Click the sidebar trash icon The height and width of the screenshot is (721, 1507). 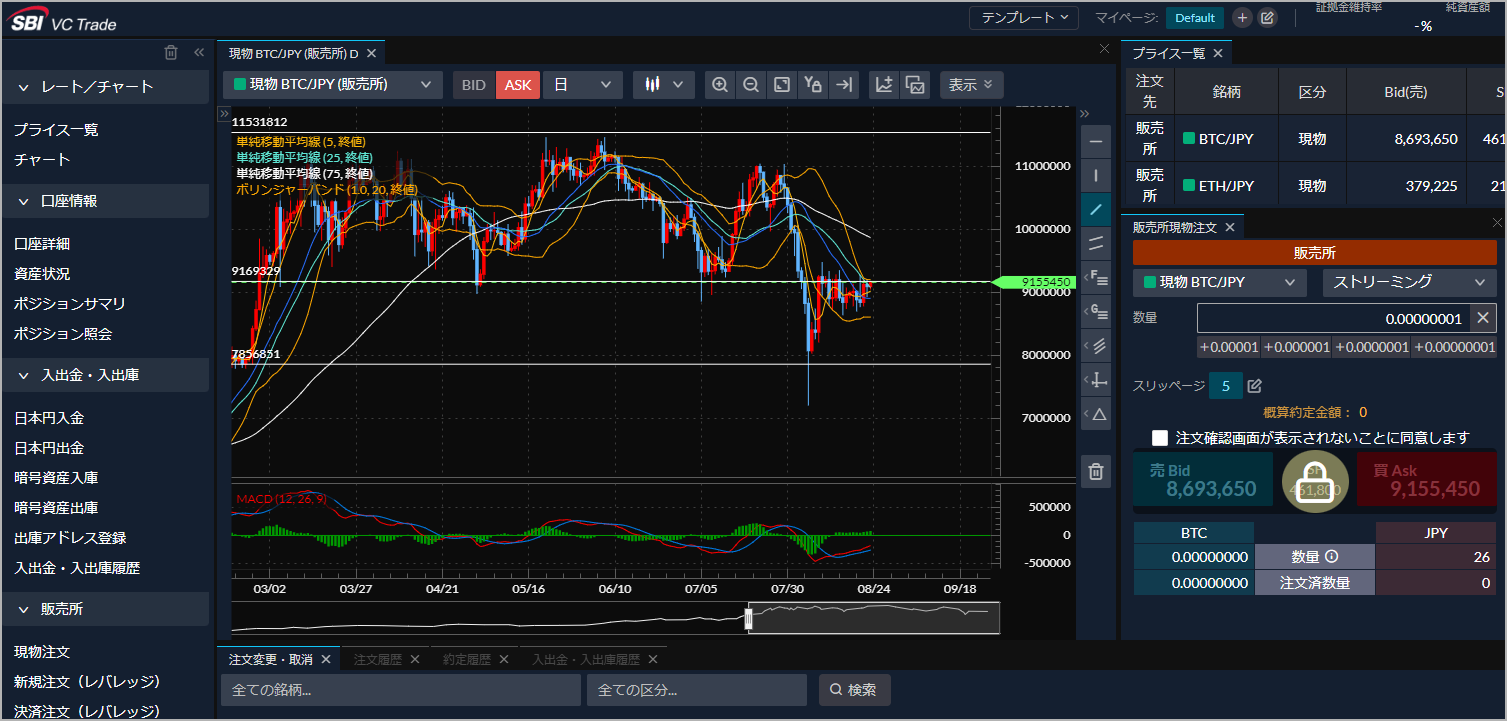(171, 53)
